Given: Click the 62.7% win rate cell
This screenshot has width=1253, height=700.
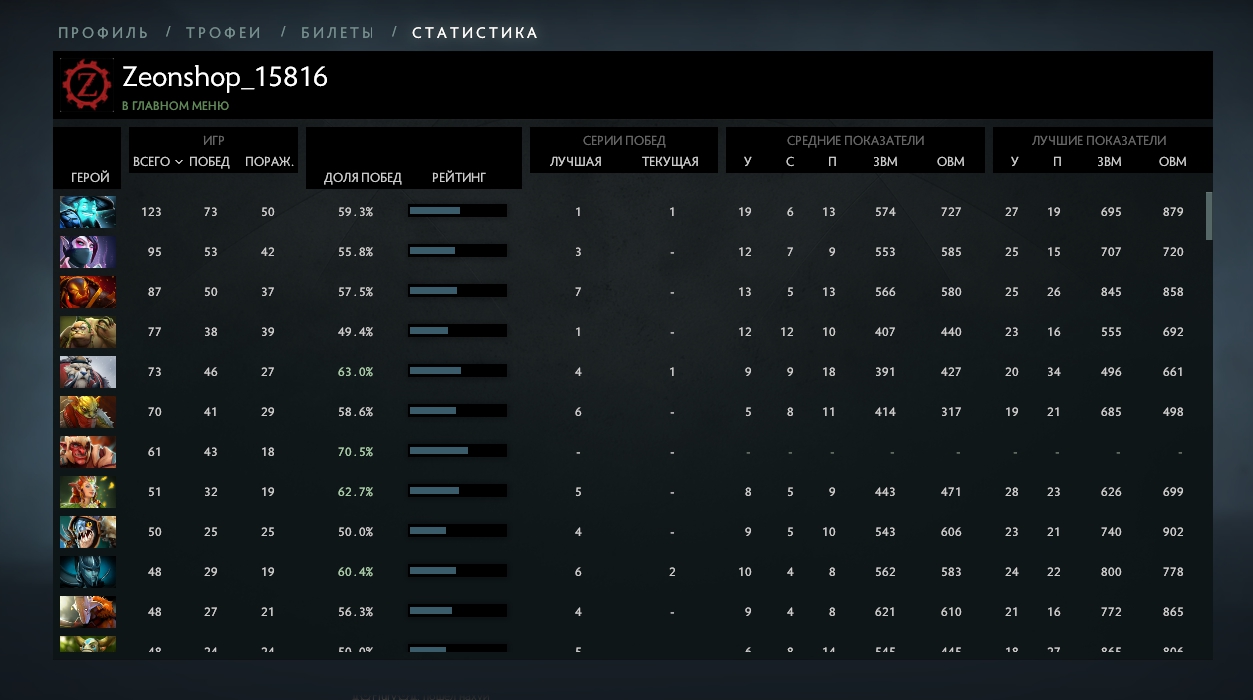Looking at the screenshot, I should click(x=355, y=492).
